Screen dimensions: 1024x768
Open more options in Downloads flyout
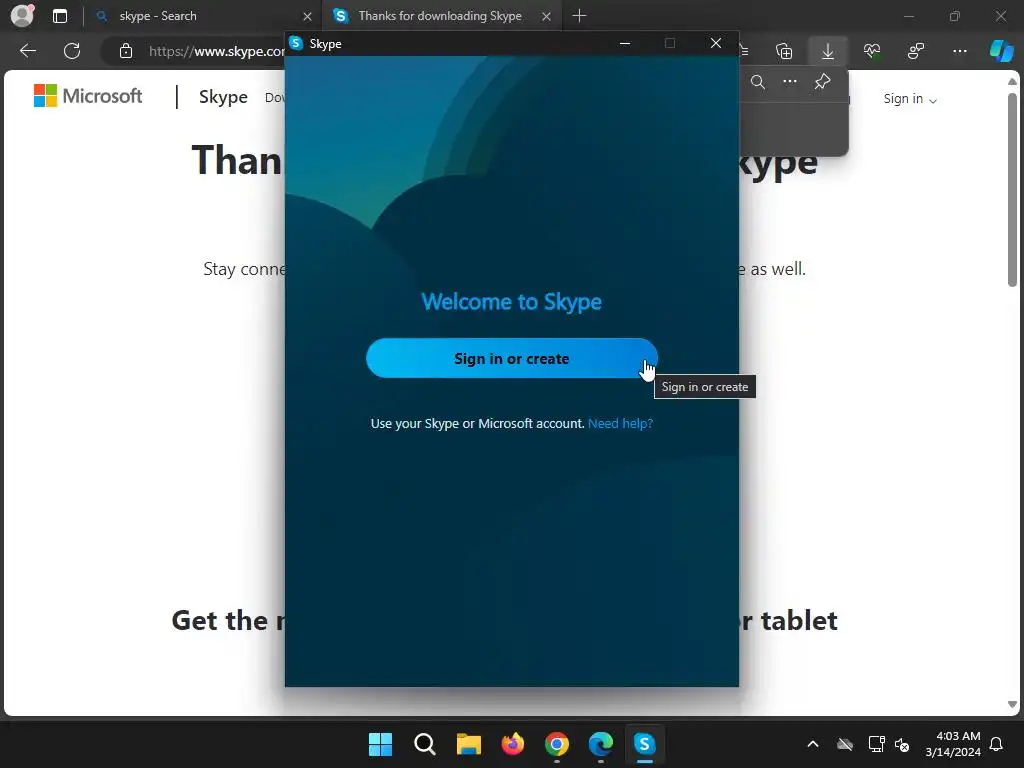tap(790, 82)
